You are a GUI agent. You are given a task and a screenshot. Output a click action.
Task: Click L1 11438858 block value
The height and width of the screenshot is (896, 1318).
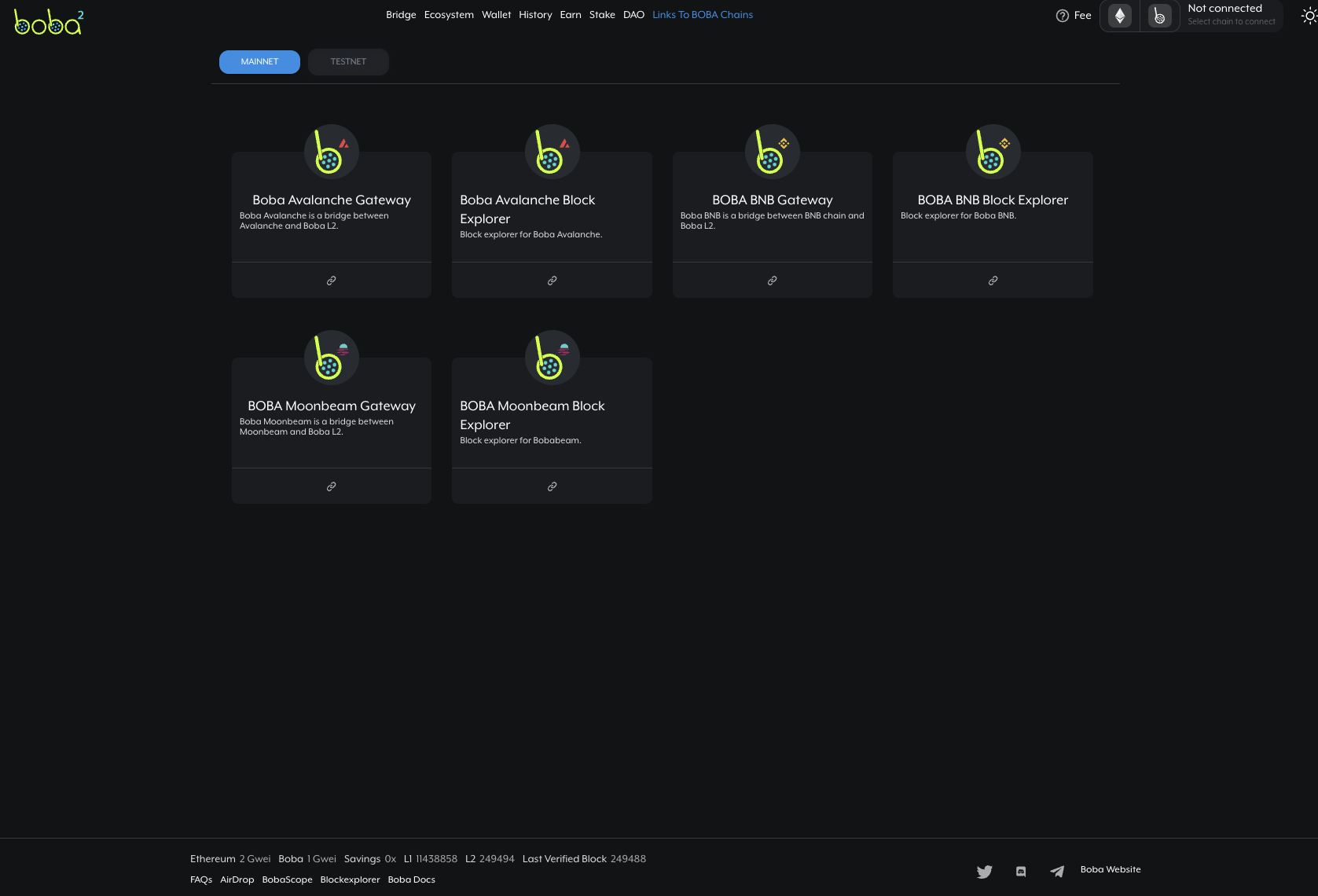pyautogui.click(x=431, y=859)
